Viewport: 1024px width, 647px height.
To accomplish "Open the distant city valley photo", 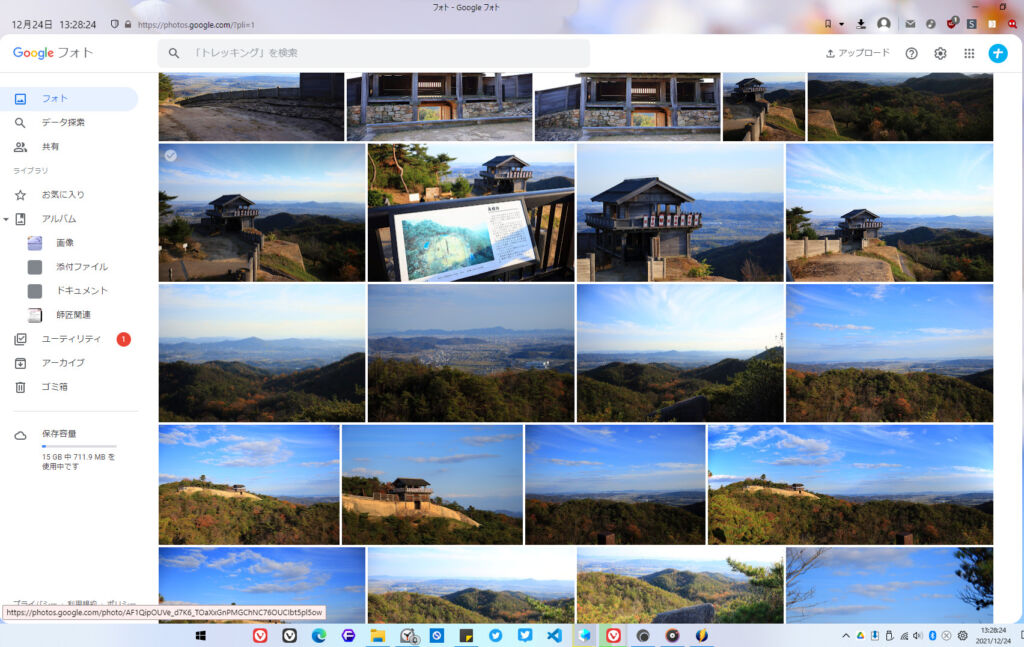I will [471, 353].
